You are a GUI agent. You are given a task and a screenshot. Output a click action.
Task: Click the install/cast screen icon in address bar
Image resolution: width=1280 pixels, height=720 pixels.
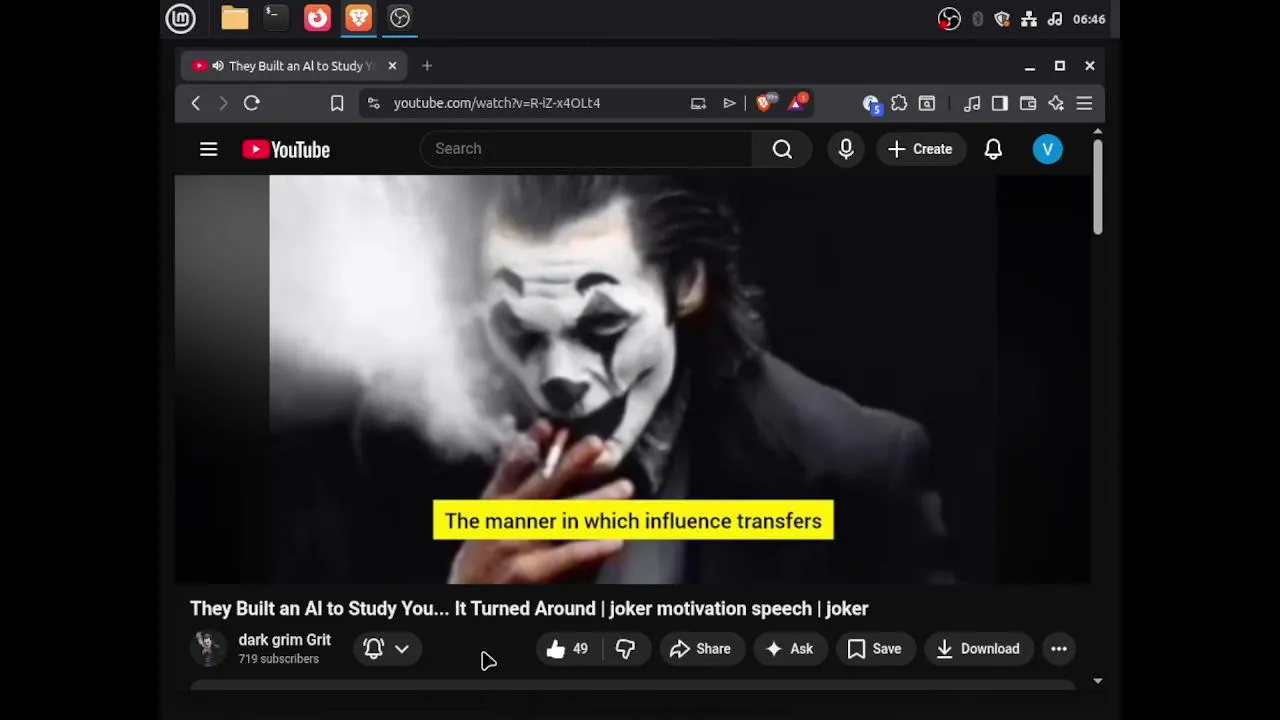tap(698, 103)
